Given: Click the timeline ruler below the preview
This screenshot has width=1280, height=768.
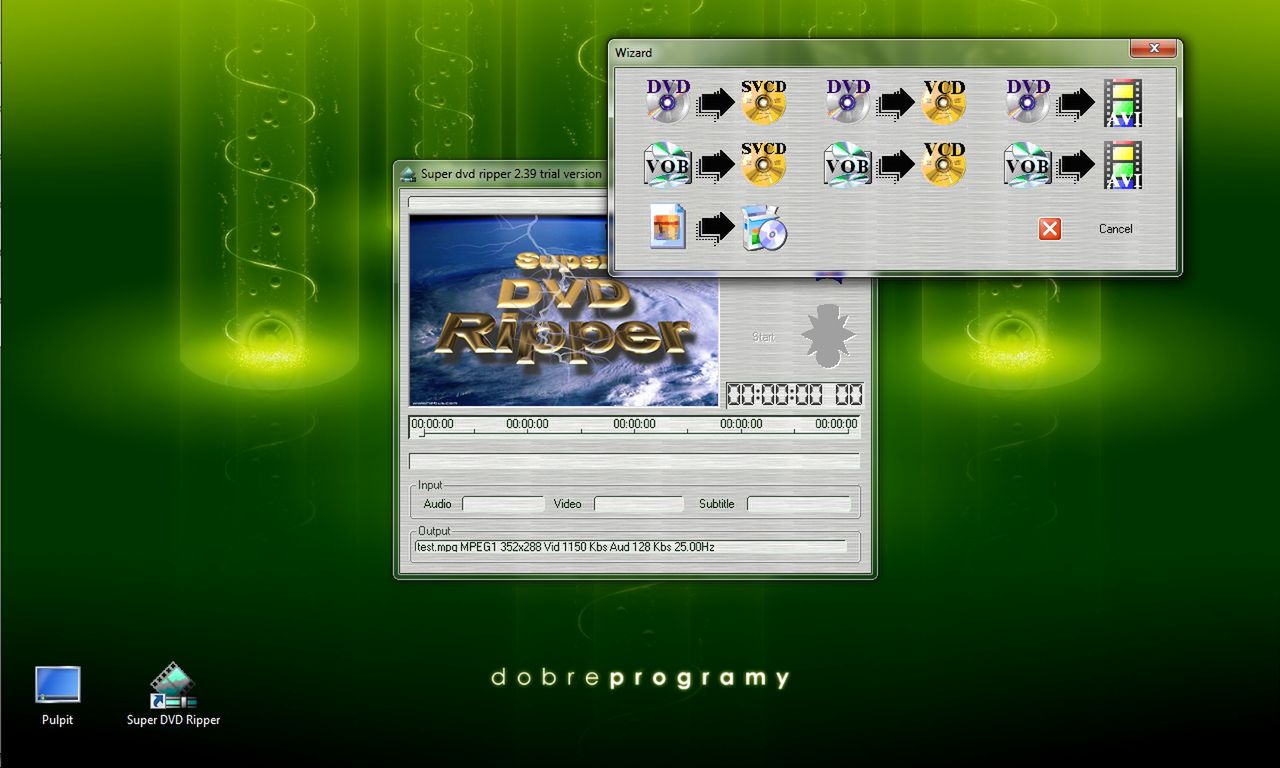Looking at the screenshot, I should (x=634, y=427).
